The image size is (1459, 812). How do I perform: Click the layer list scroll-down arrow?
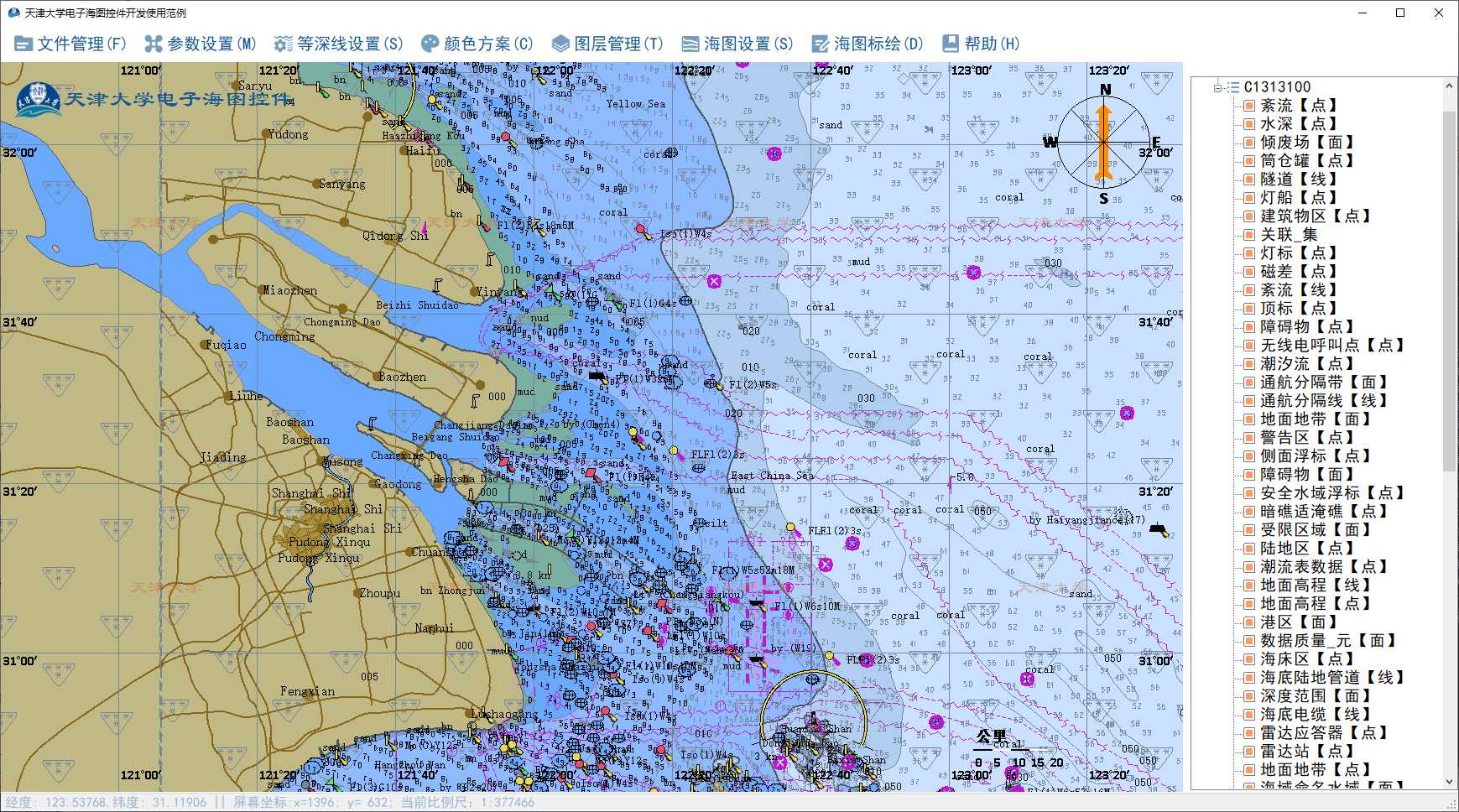pos(1449,782)
